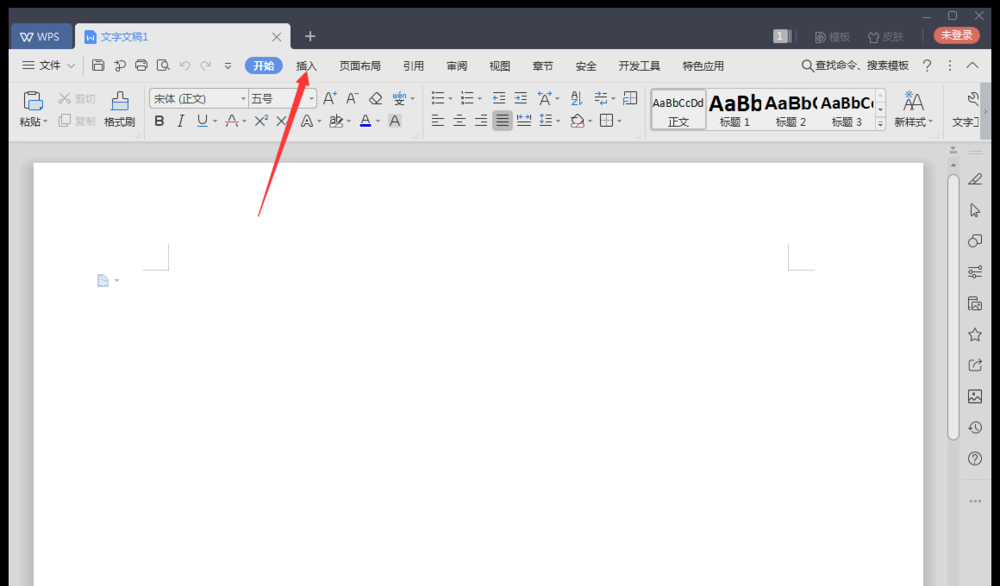Open the 审阅 tab
This screenshot has height=586, width=1000.
(x=457, y=66)
